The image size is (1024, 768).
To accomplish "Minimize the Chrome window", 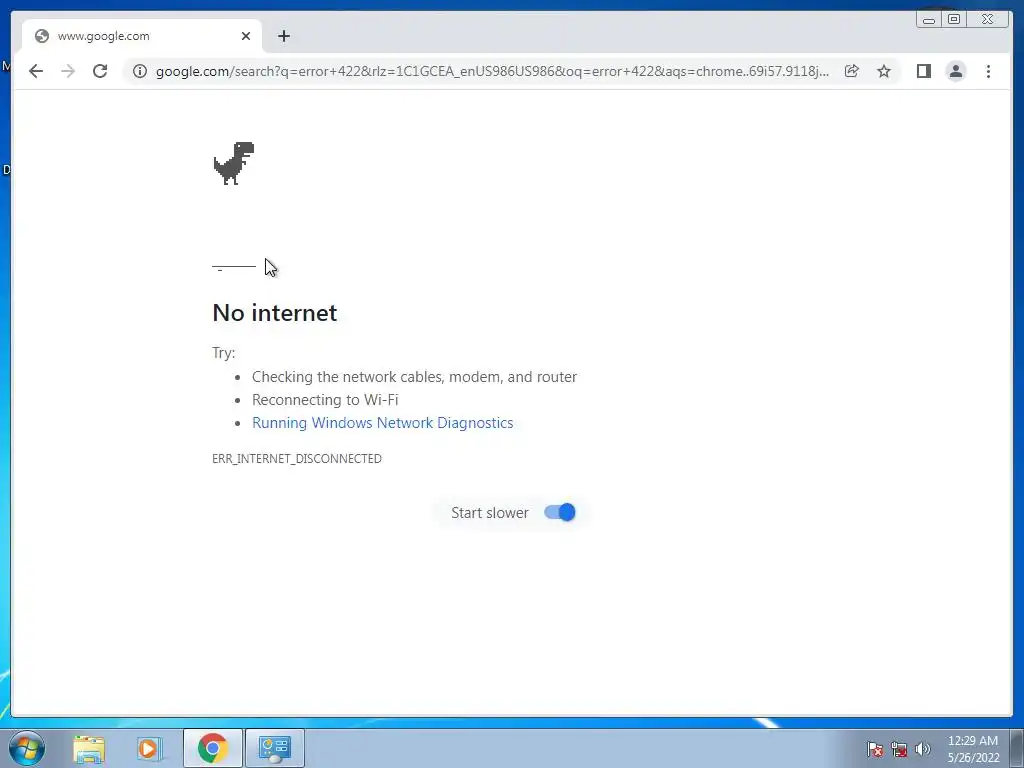I will click(x=929, y=20).
